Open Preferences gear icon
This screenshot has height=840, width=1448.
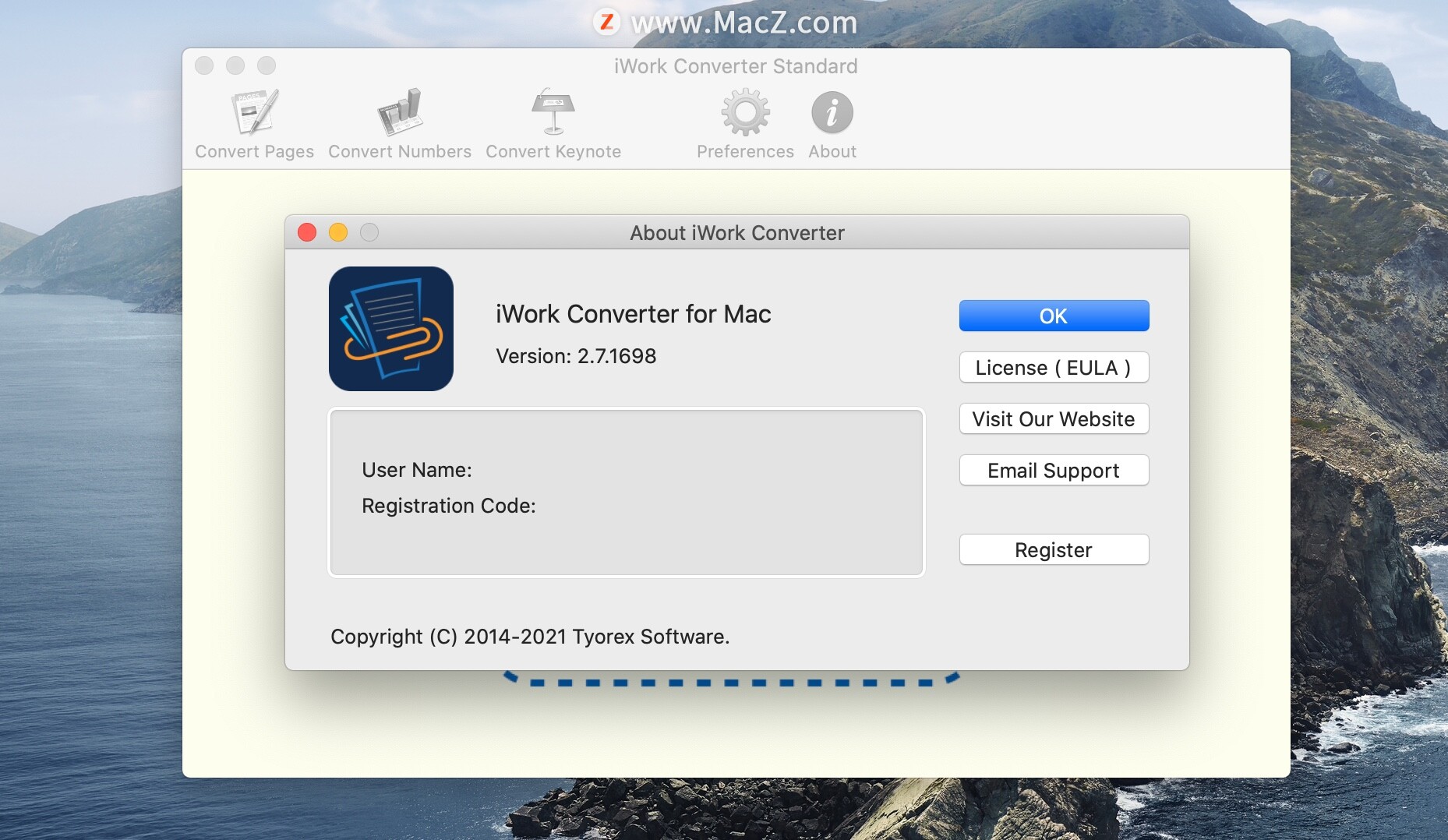pyautogui.click(x=746, y=112)
